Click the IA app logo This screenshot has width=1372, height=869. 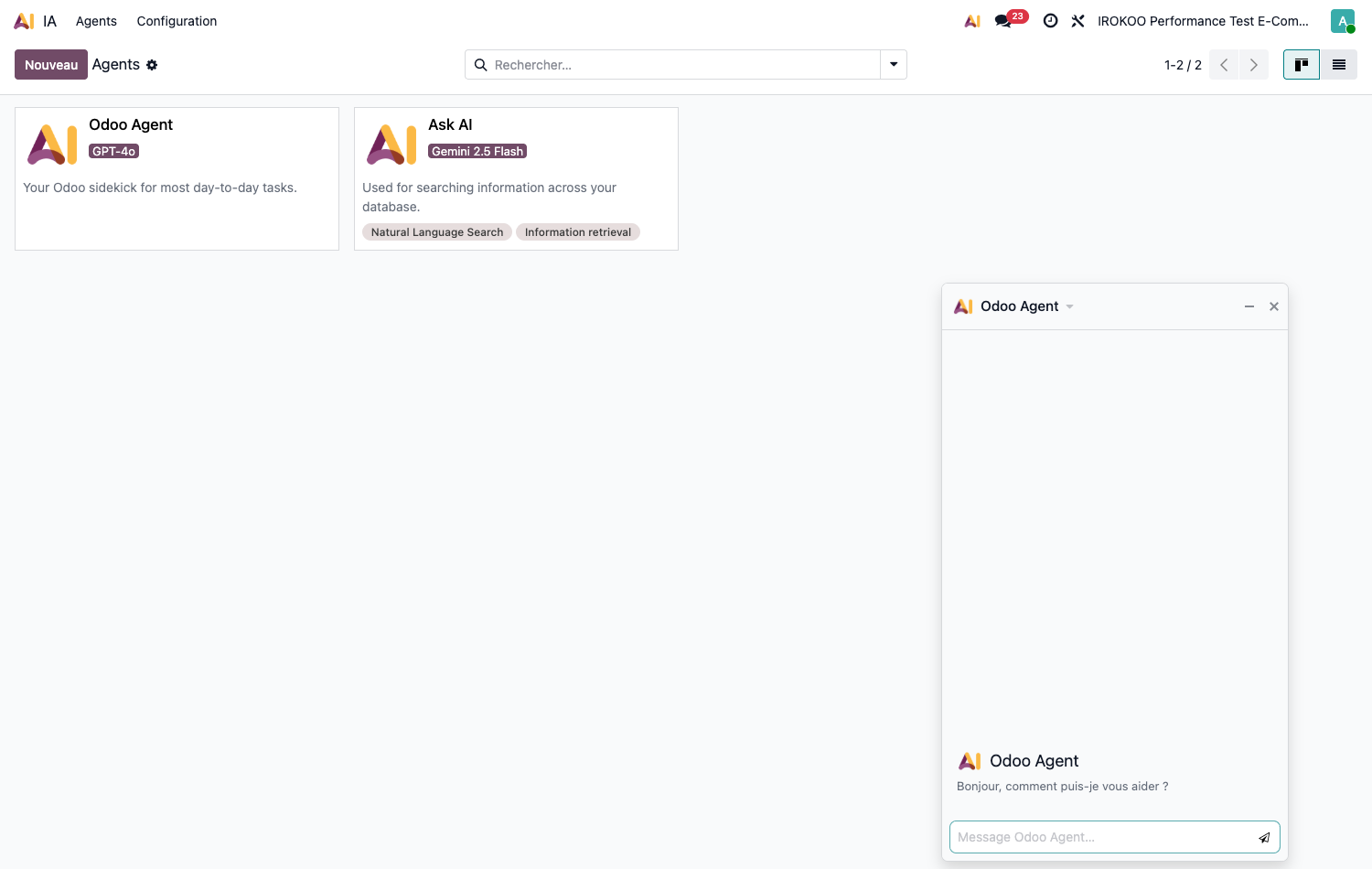point(25,21)
